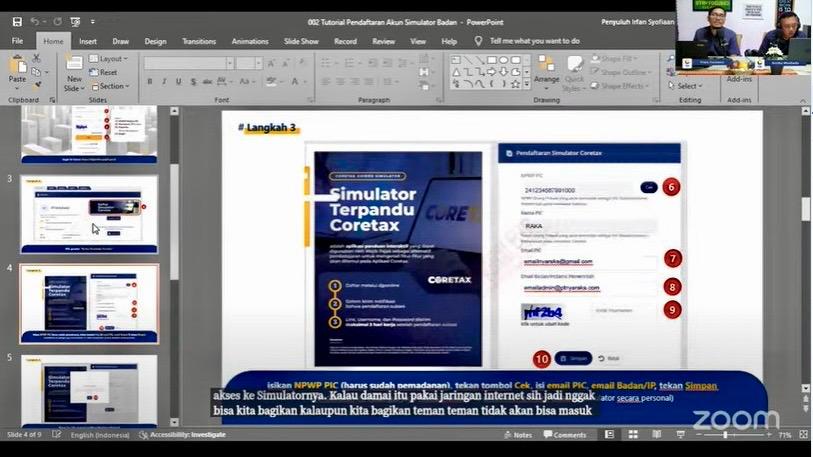Open the Select dropdown in Editing group
The image size is (813, 457).
[688, 86]
